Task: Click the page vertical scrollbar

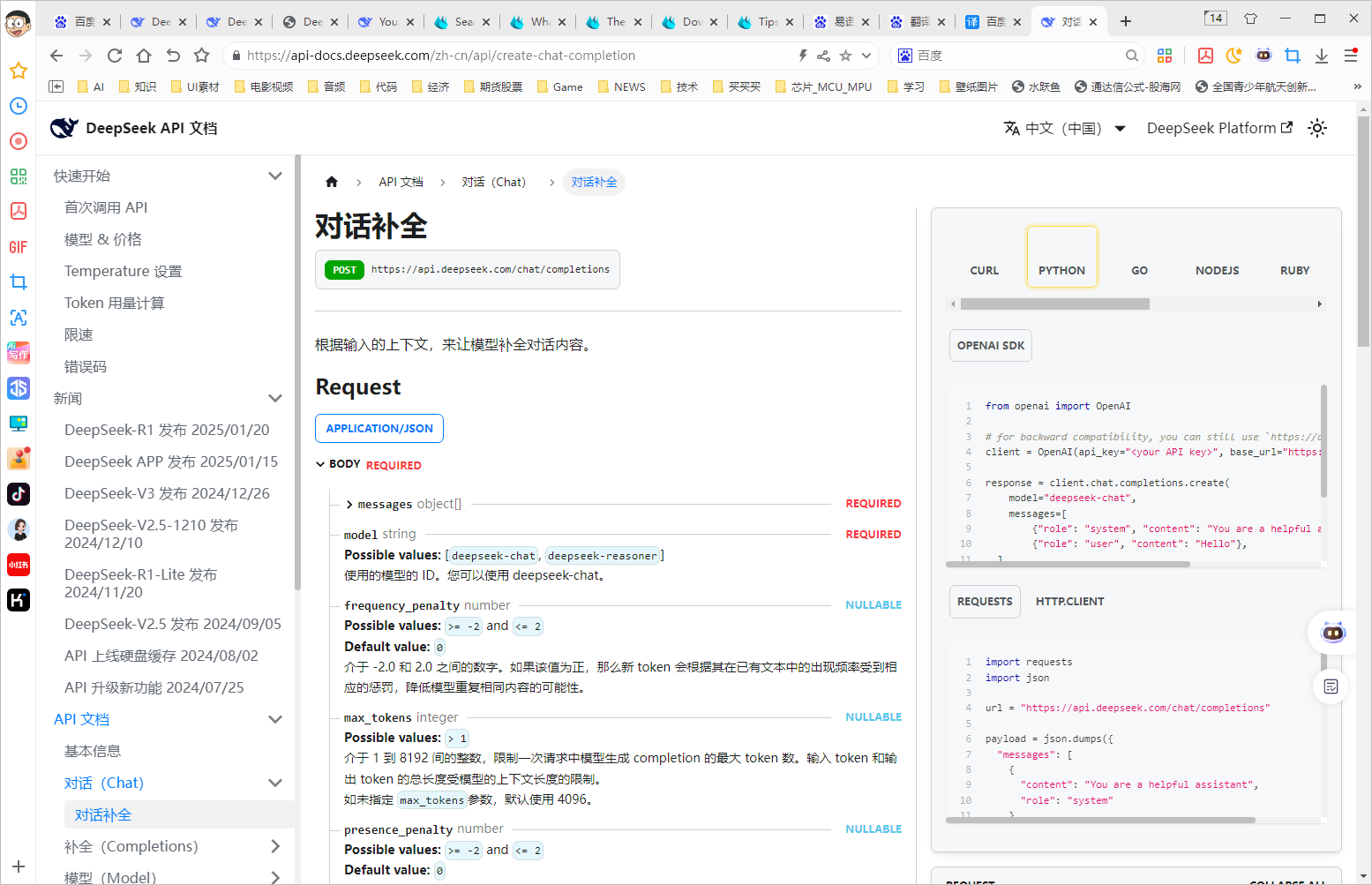Action: point(1363,233)
